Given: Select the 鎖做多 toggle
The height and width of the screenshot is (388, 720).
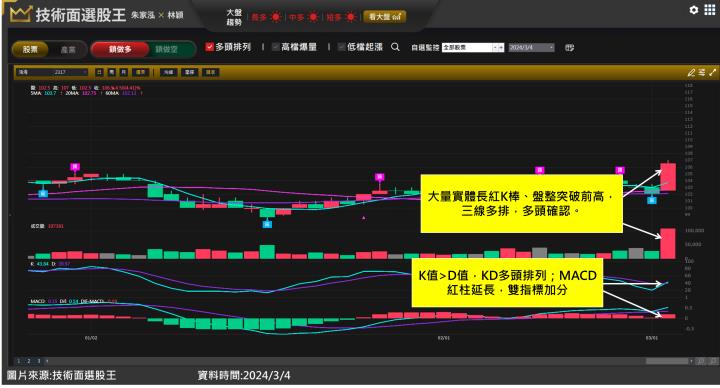Looking at the screenshot, I should (120, 49).
